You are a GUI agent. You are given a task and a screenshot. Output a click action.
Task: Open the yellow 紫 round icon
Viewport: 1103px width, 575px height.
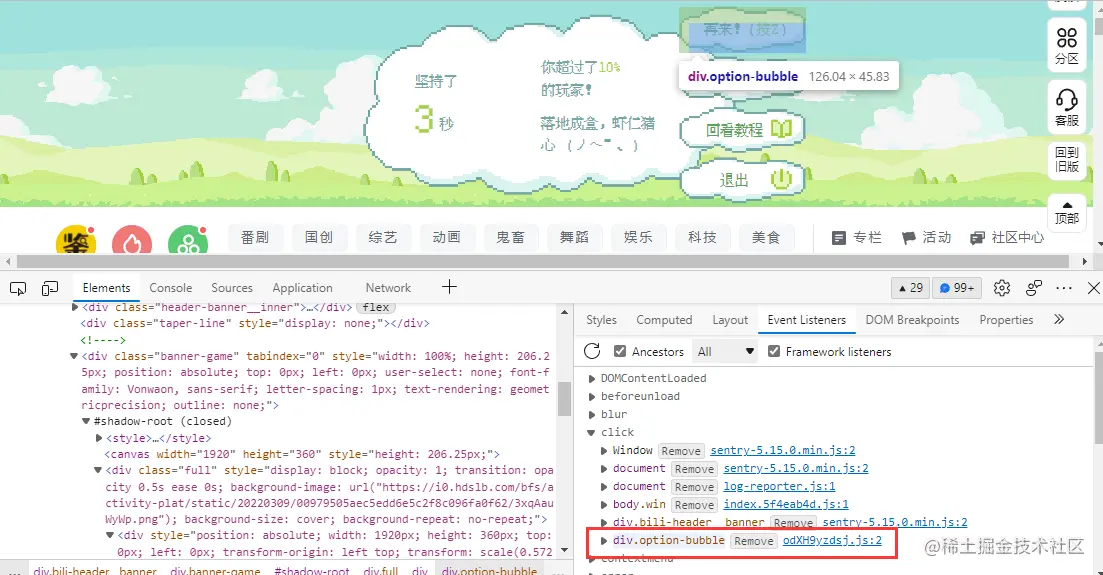[x=75, y=241]
